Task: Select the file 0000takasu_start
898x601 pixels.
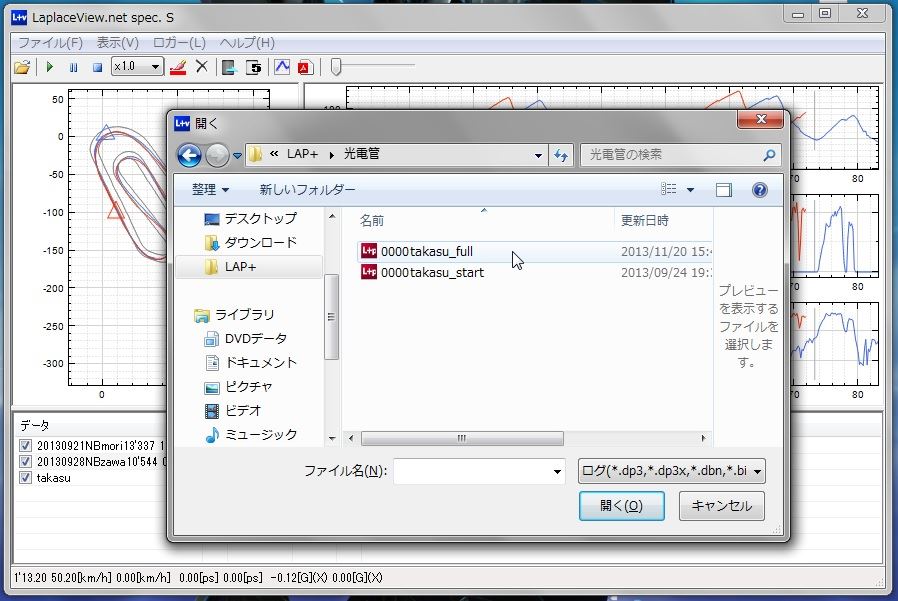Action: pos(535,273)
